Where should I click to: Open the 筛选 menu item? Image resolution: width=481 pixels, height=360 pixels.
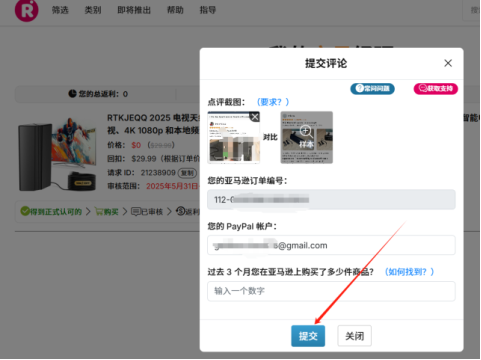[60, 10]
